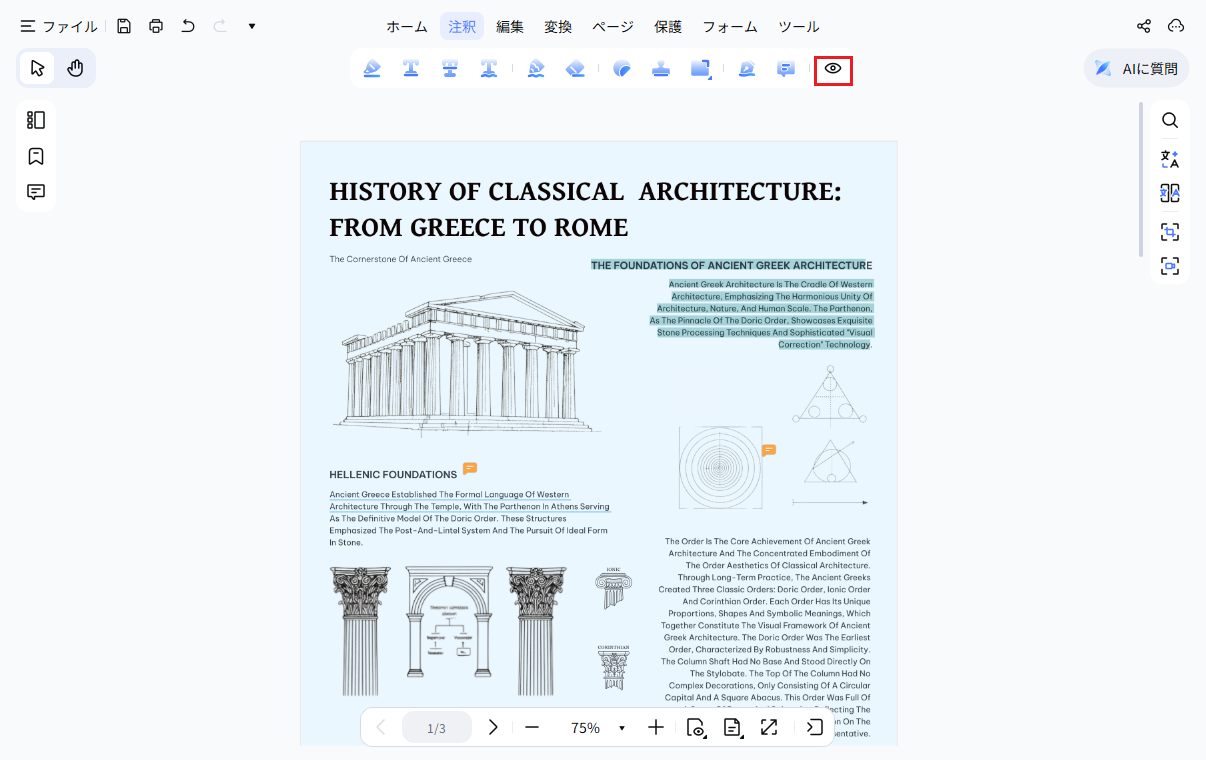Click the highlighted heading THE FOUNDATIONS OF ANCIENT GREEK ARCHITECTURE
The image size is (1206, 760).
tap(731, 265)
